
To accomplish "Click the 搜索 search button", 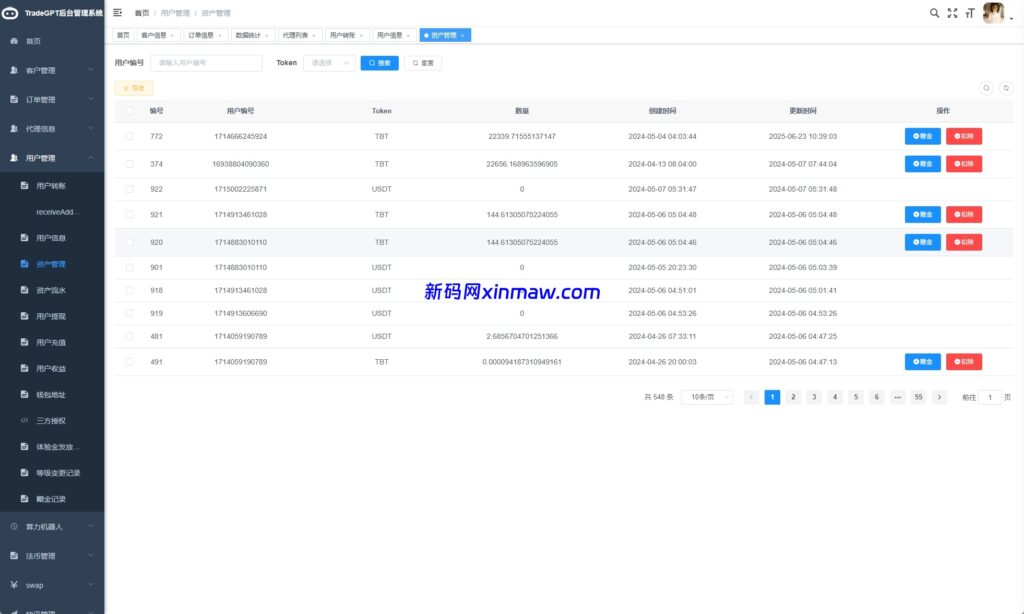I will (379, 62).
